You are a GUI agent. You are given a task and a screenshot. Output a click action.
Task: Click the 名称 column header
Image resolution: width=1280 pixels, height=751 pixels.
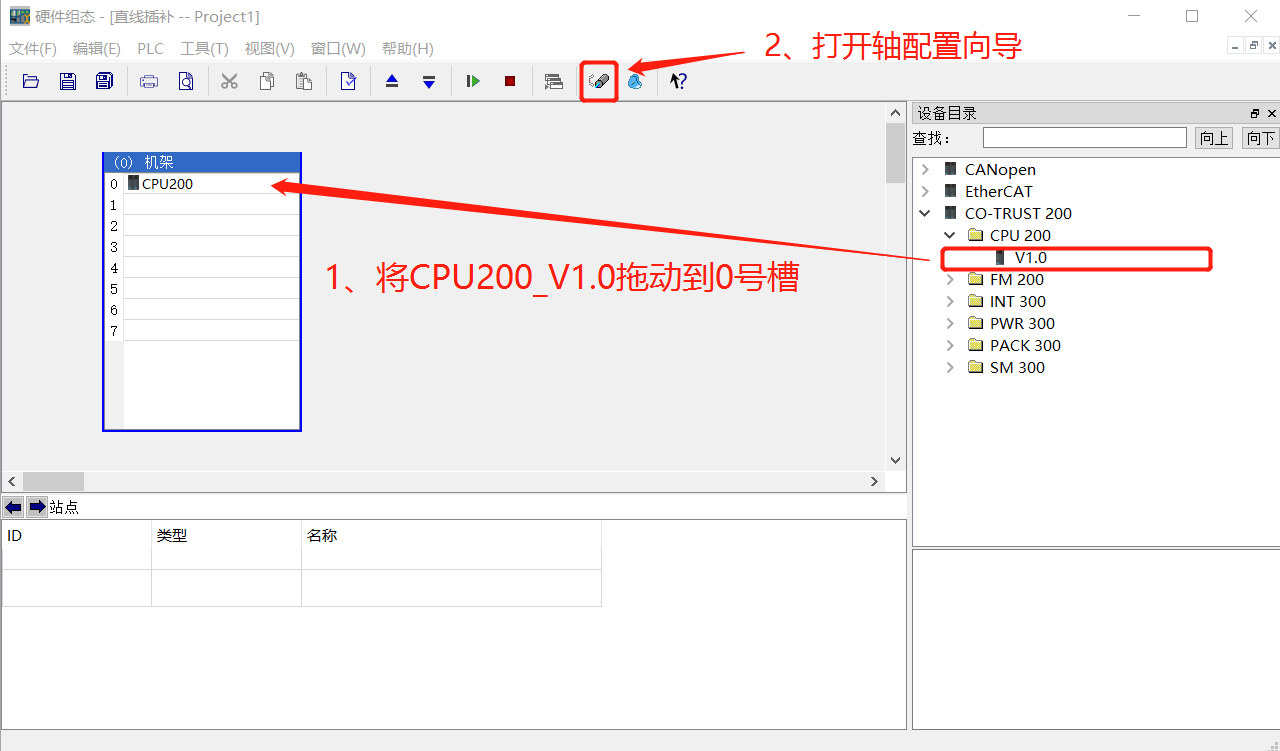[451, 536]
